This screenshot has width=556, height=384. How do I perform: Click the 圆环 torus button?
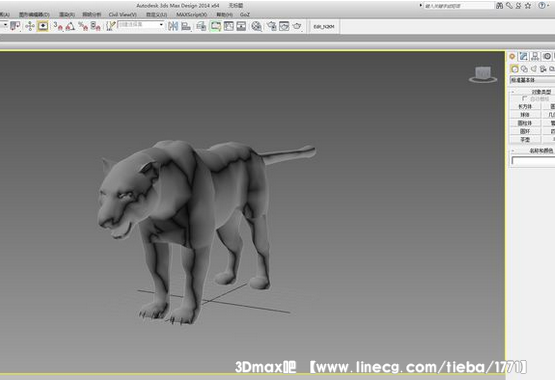pos(525,131)
